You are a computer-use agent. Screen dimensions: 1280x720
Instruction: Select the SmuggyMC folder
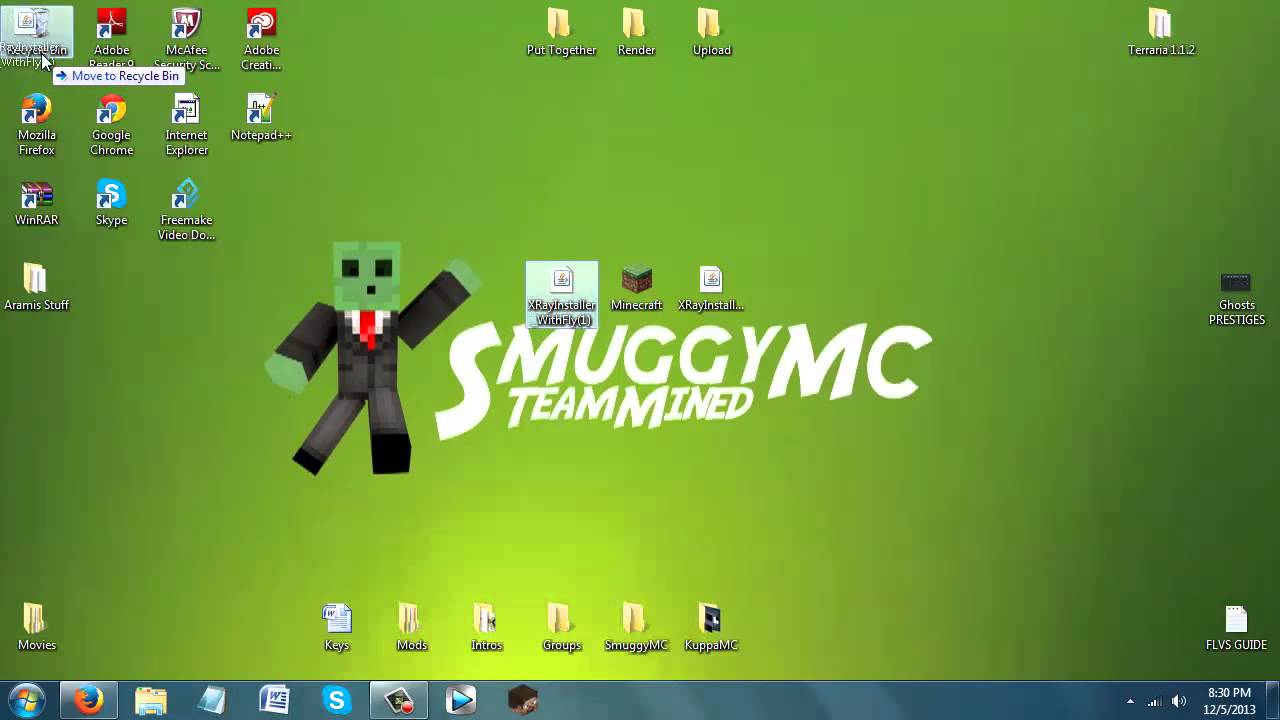[x=636, y=628]
